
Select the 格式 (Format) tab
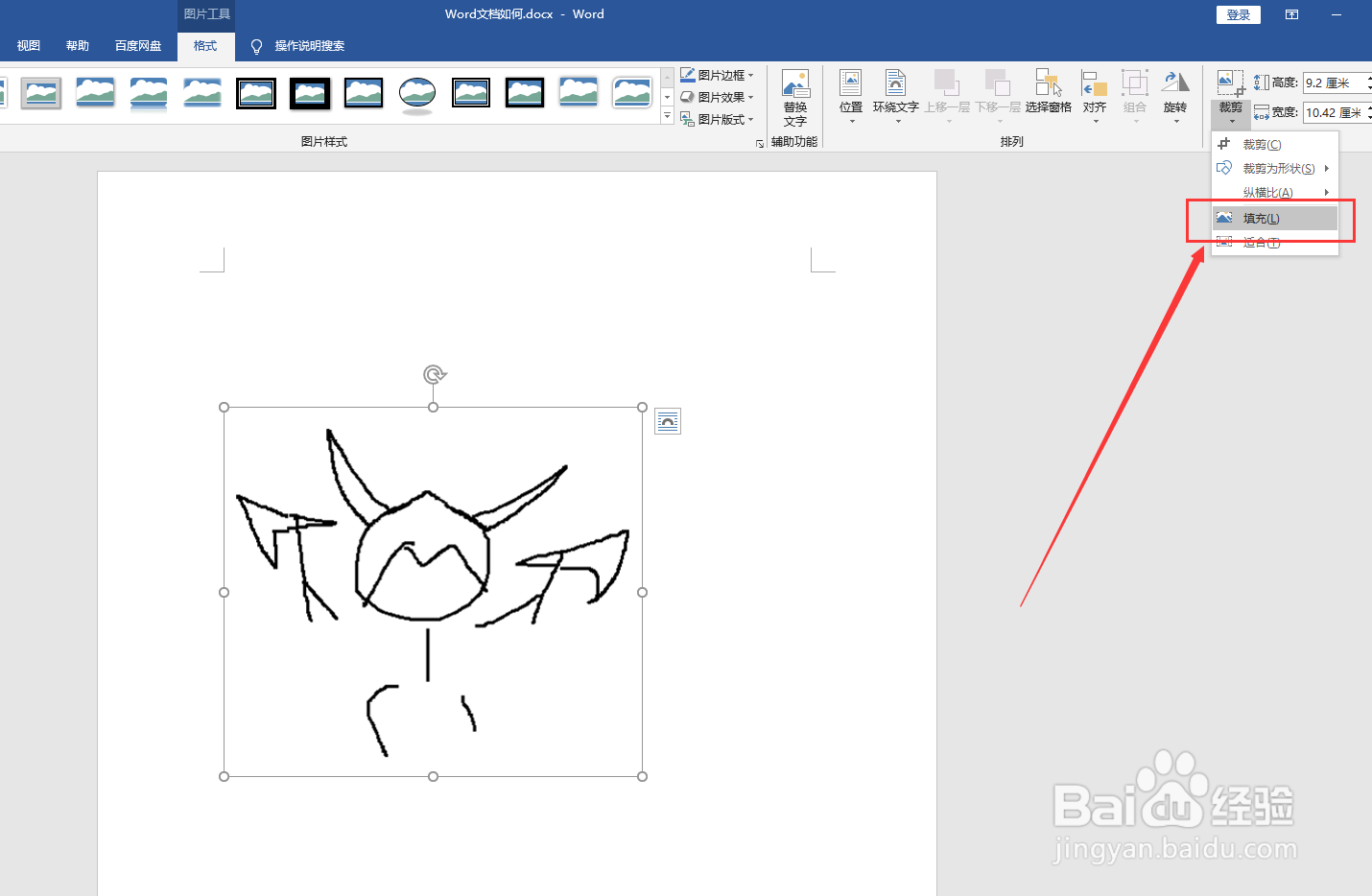205,46
